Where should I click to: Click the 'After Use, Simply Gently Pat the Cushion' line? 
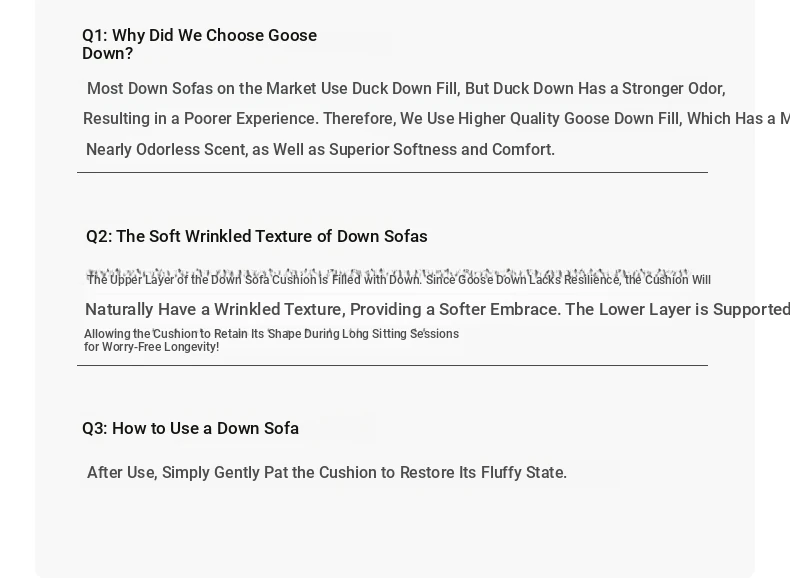click(x=327, y=473)
